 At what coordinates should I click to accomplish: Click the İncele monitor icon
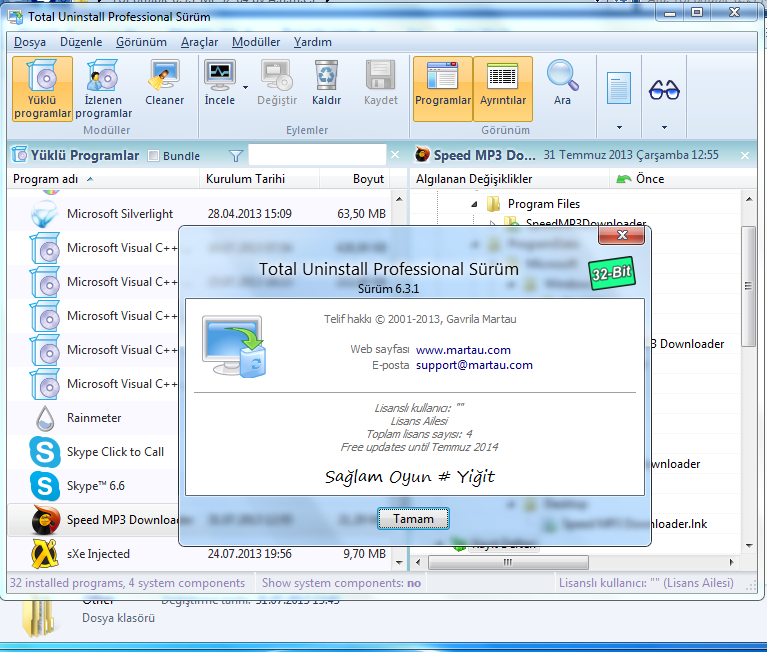tap(220, 75)
